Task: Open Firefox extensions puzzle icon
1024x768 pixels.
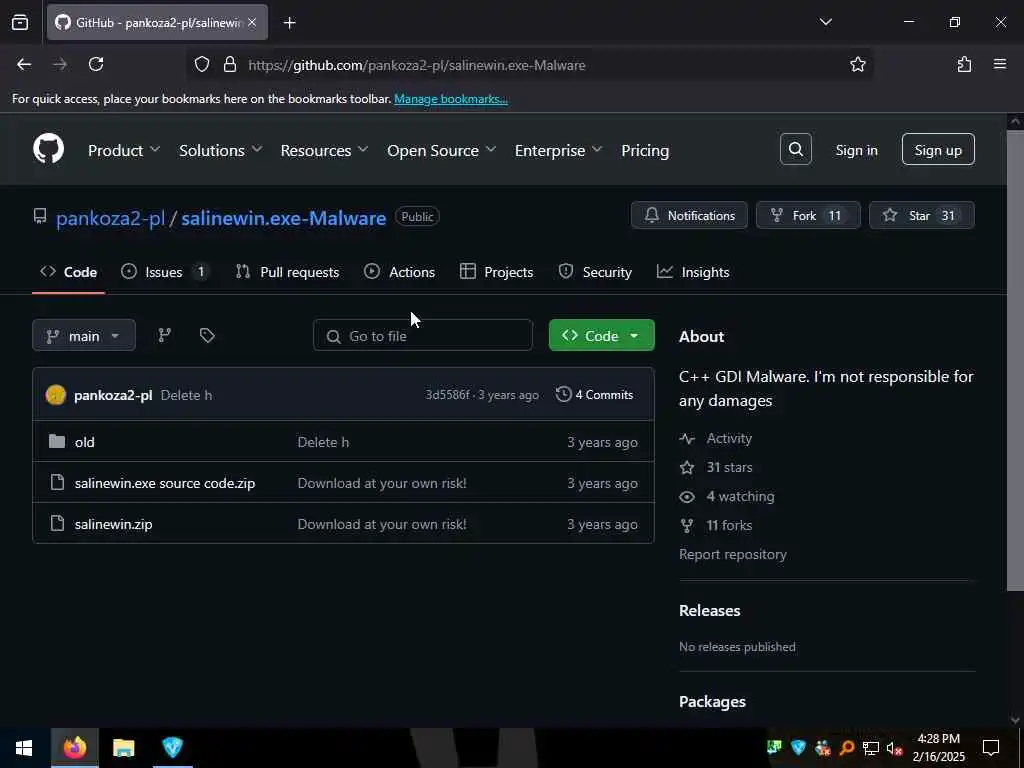Action: (964, 64)
